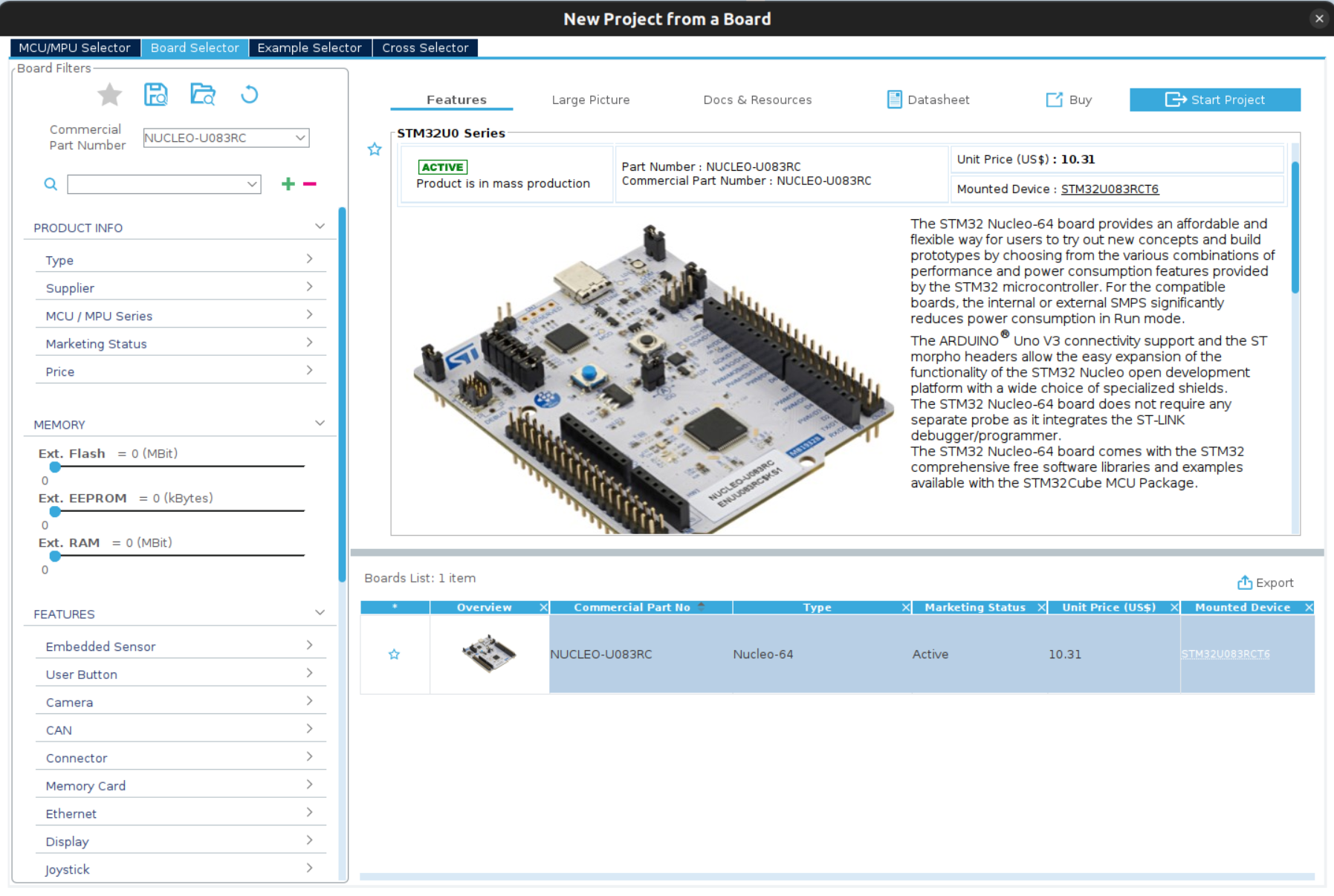Toggle favorite star in NUCLEO-U083RC row
Screen dimensions: 1334x896
395,655
